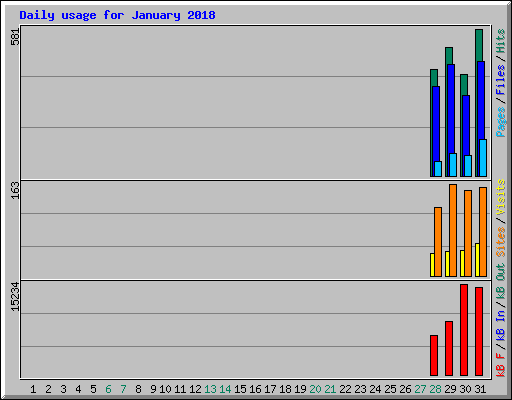Click the yellow Visits bar for day 31
Screen dimensions: 512x400
point(477,260)
